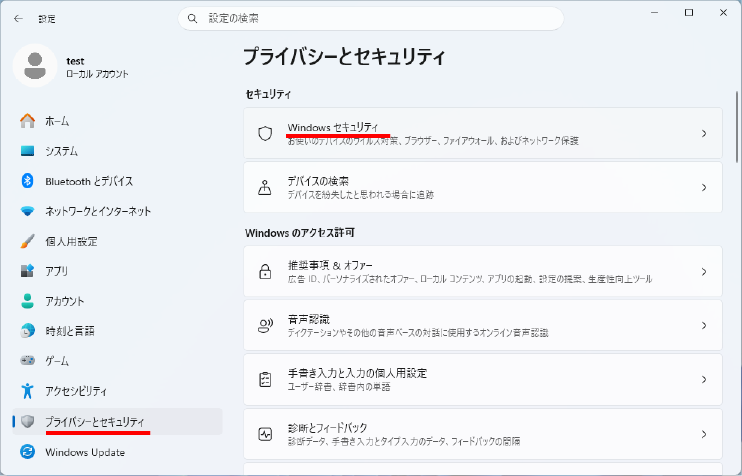Viewport: 742px width, 476px height.
Task: Select ゲーム label in sidebar
Action: click(57, 361)
